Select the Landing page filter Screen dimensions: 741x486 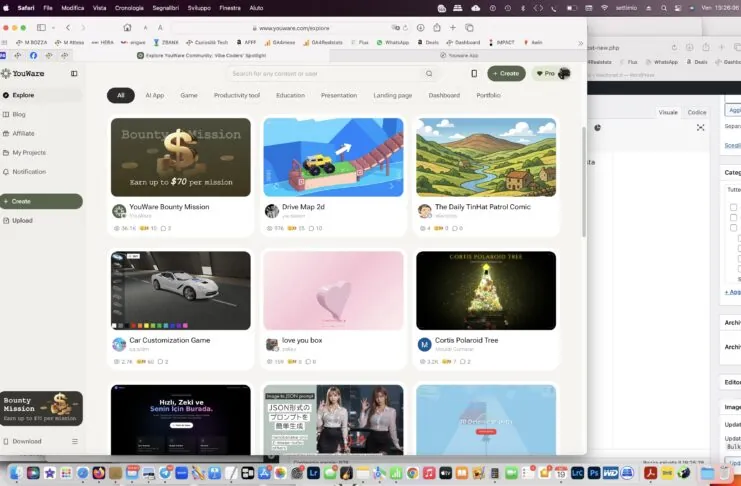[393, 95]
